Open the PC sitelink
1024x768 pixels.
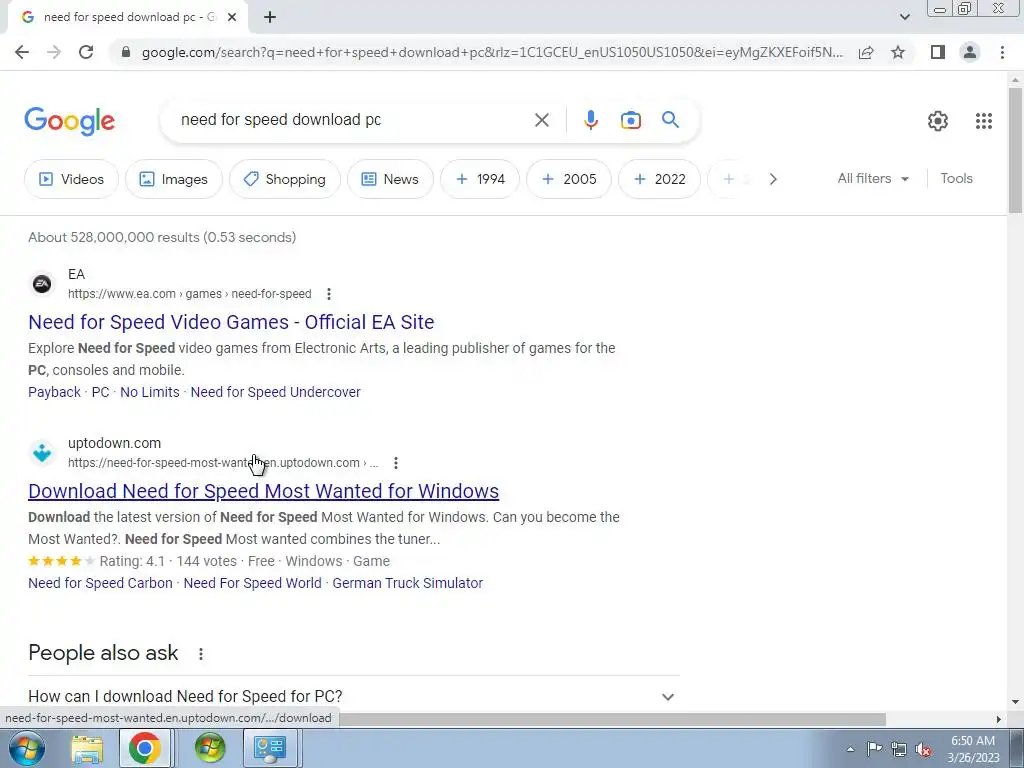coord(100,392)
